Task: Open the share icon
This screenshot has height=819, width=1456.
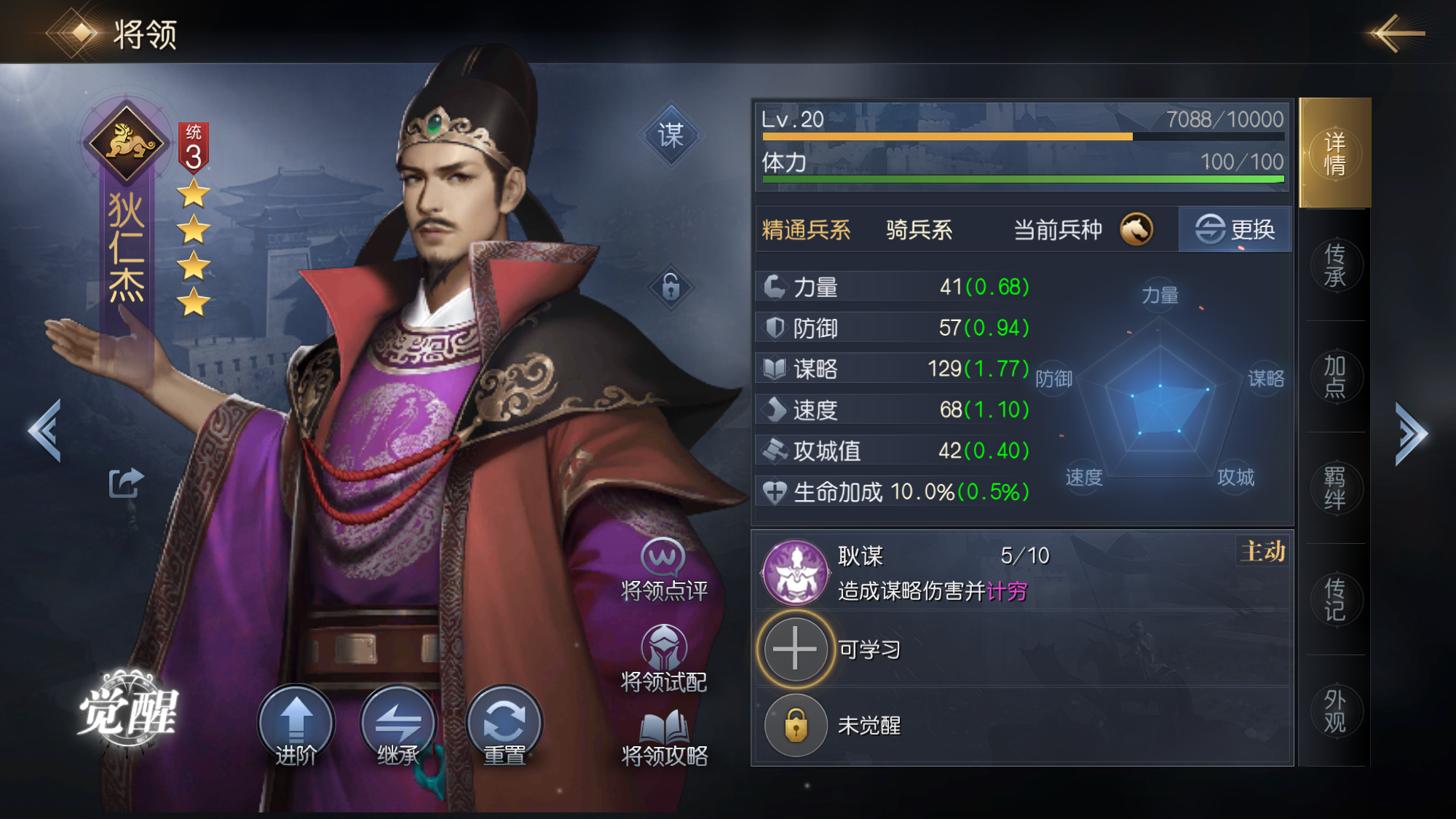Action: pos(126,482)
